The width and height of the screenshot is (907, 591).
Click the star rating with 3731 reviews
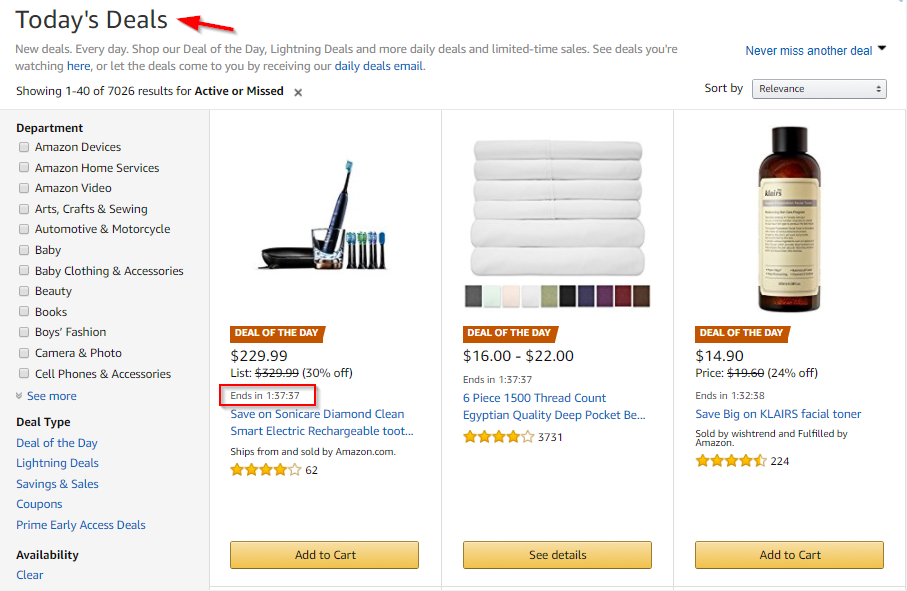499,437
